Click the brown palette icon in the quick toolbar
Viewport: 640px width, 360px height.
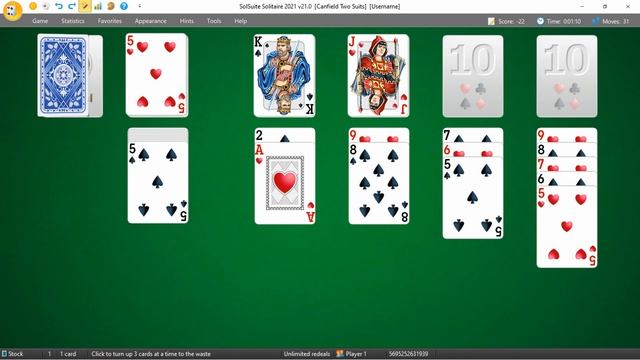pos(111,6)
